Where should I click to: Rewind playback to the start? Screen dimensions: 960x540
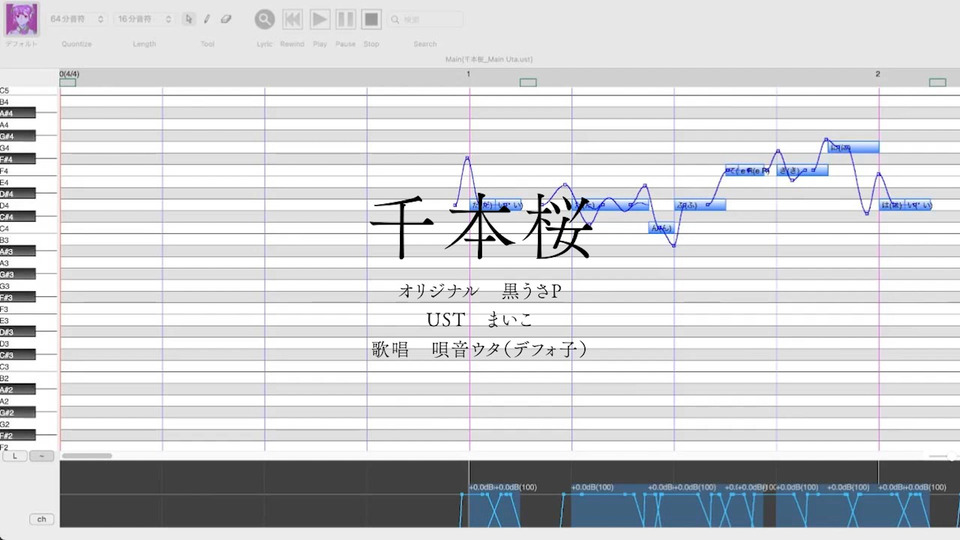293,20
